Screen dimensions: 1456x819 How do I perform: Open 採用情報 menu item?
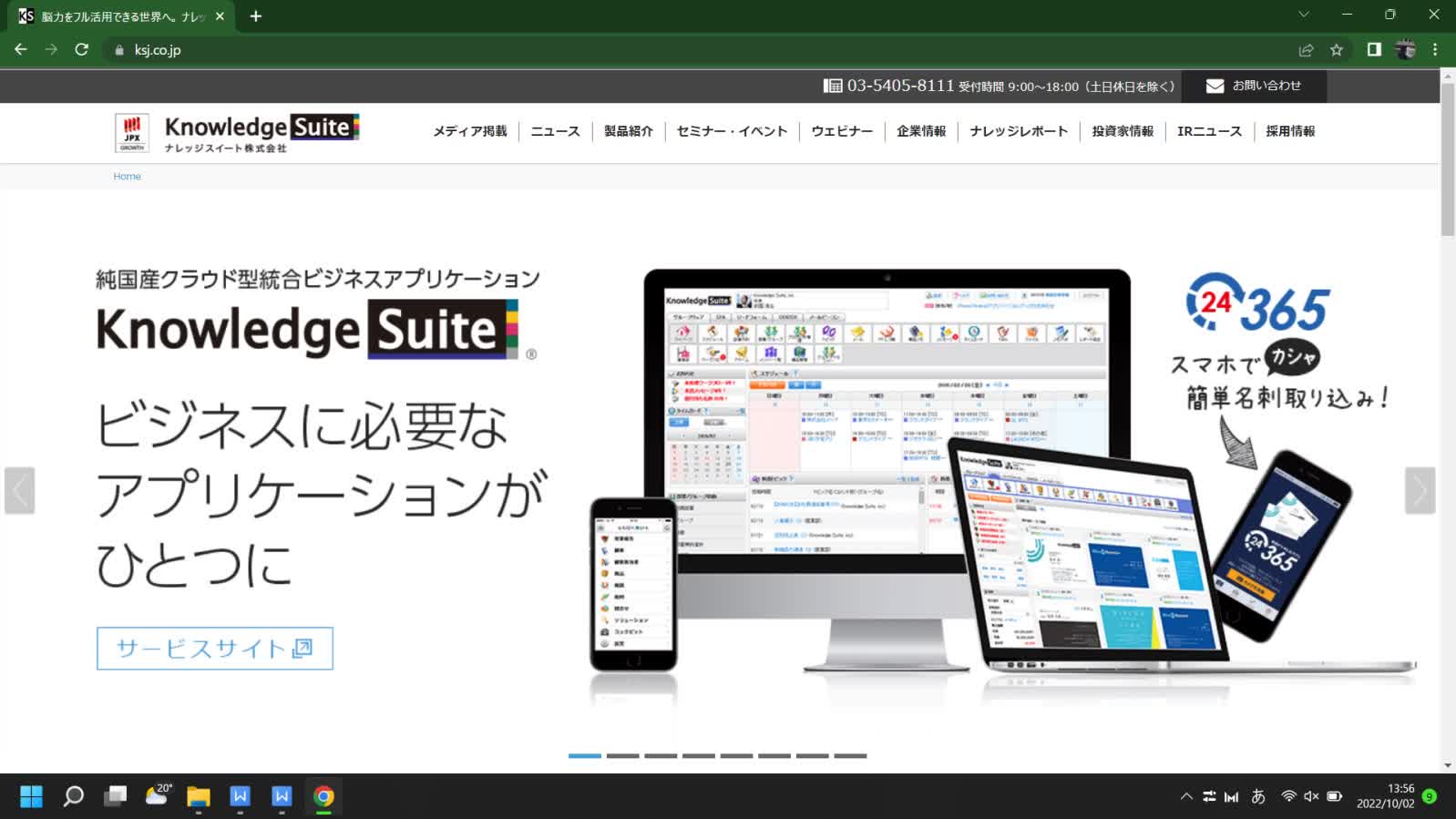(x=1290, y=131)
